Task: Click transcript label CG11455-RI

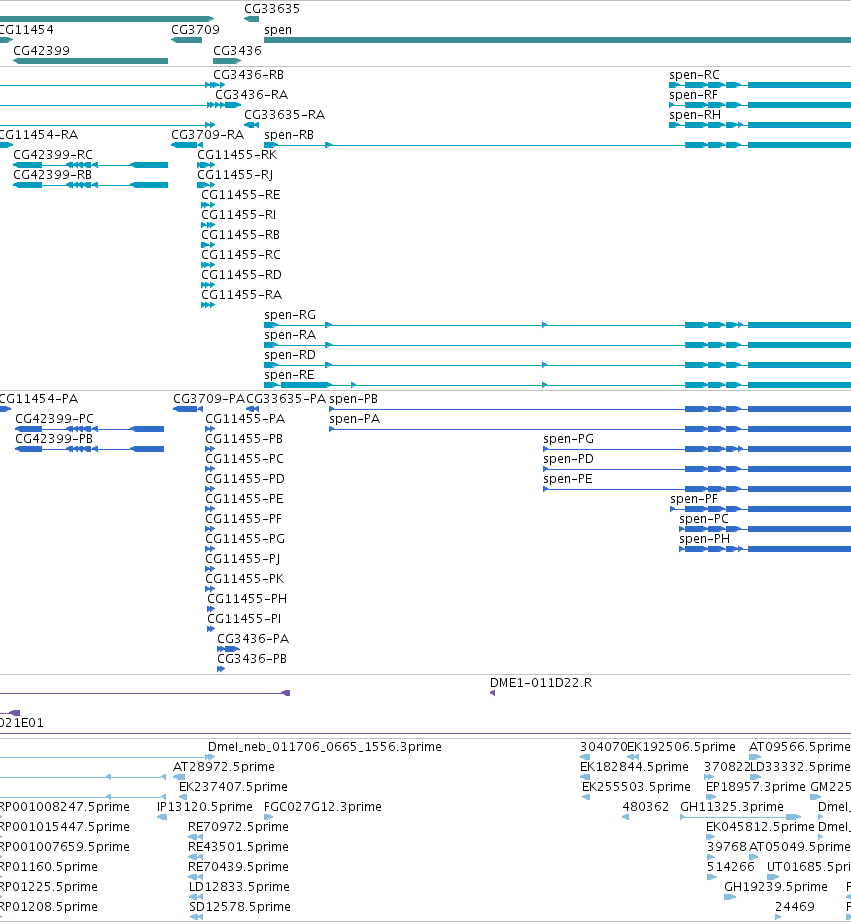Action: coord(239,215)
